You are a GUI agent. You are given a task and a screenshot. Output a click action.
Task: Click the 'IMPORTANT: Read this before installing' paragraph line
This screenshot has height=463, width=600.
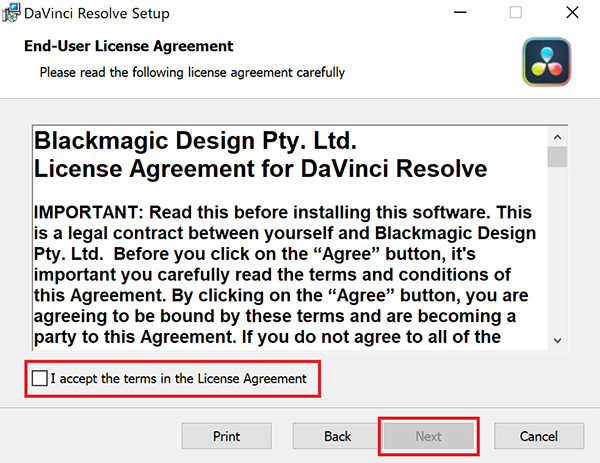[283, 212]
